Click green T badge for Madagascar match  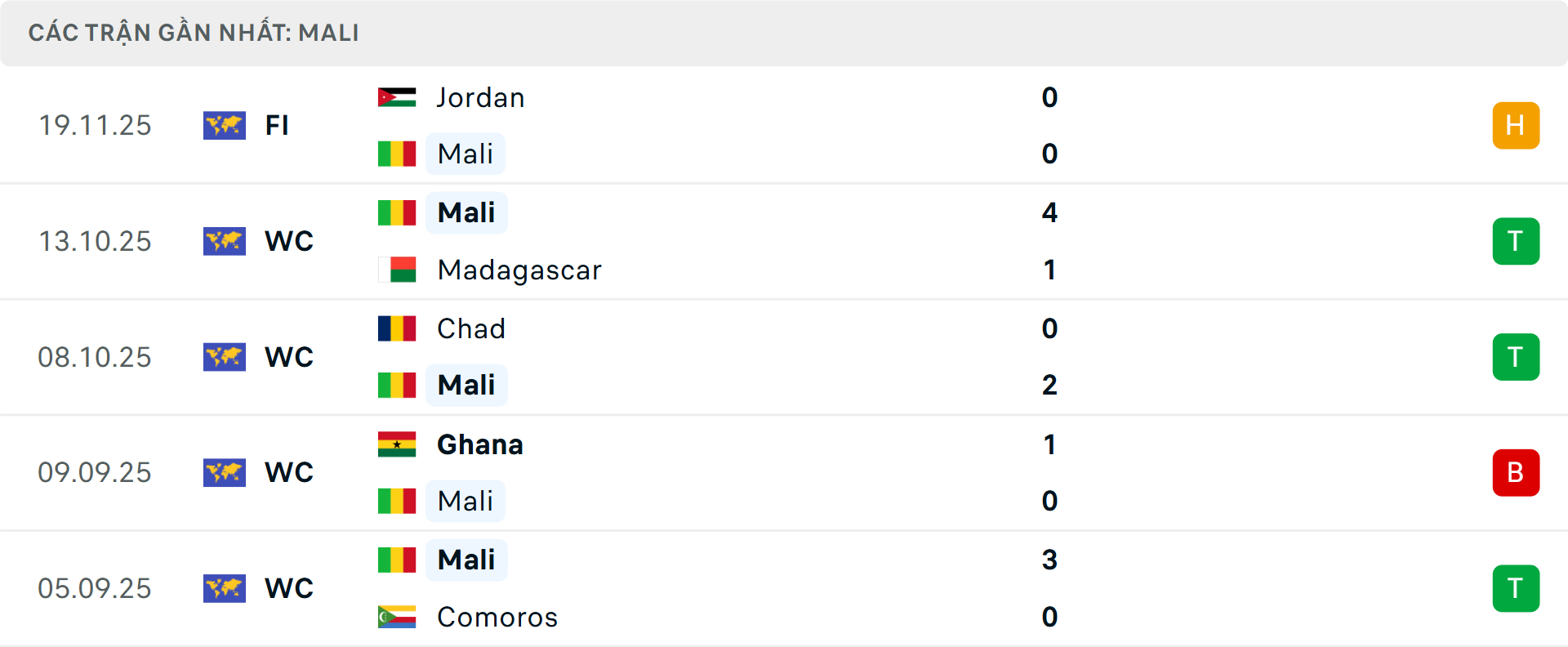1516,241
